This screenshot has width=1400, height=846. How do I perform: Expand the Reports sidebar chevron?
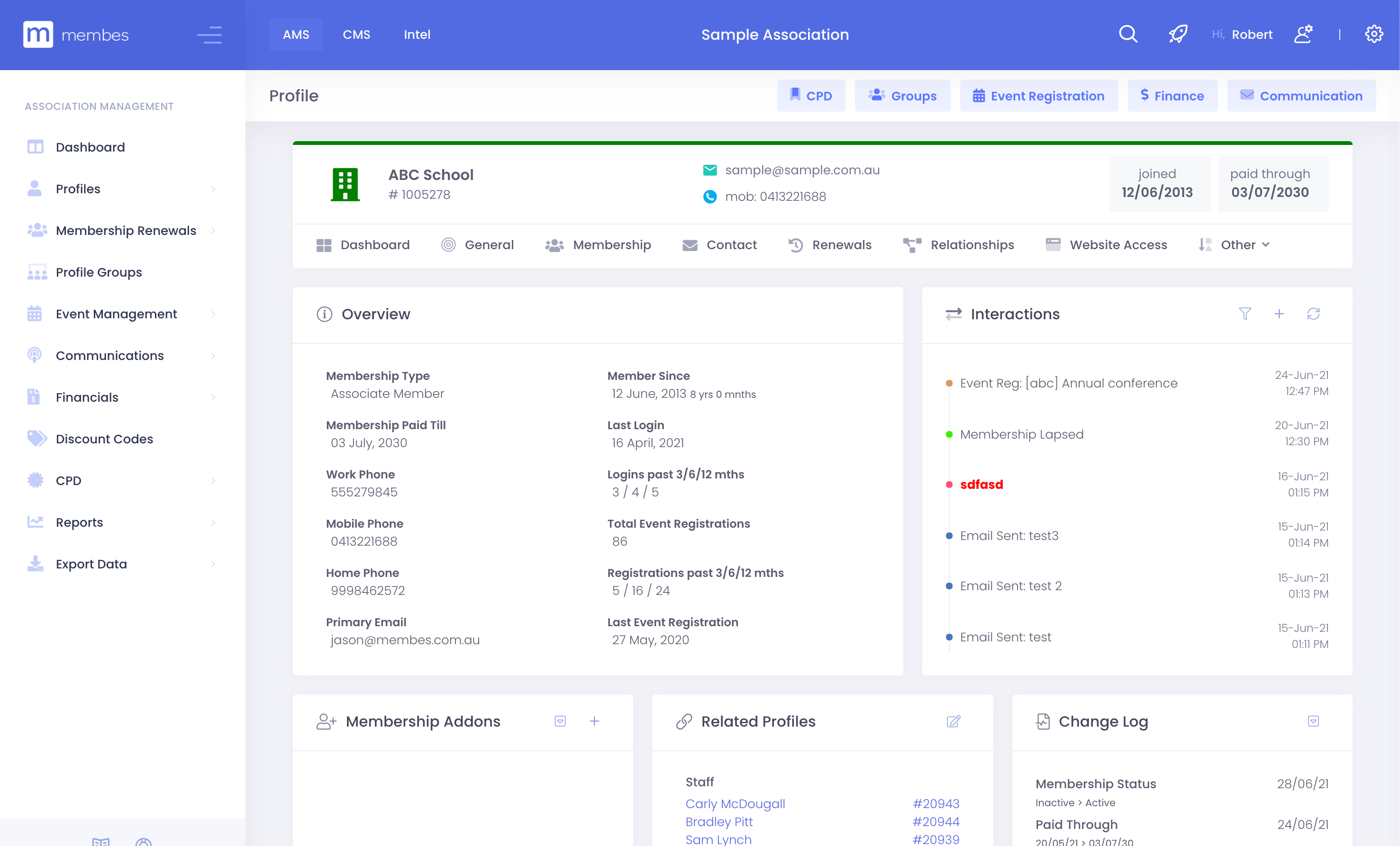click(x=213, y=522)
